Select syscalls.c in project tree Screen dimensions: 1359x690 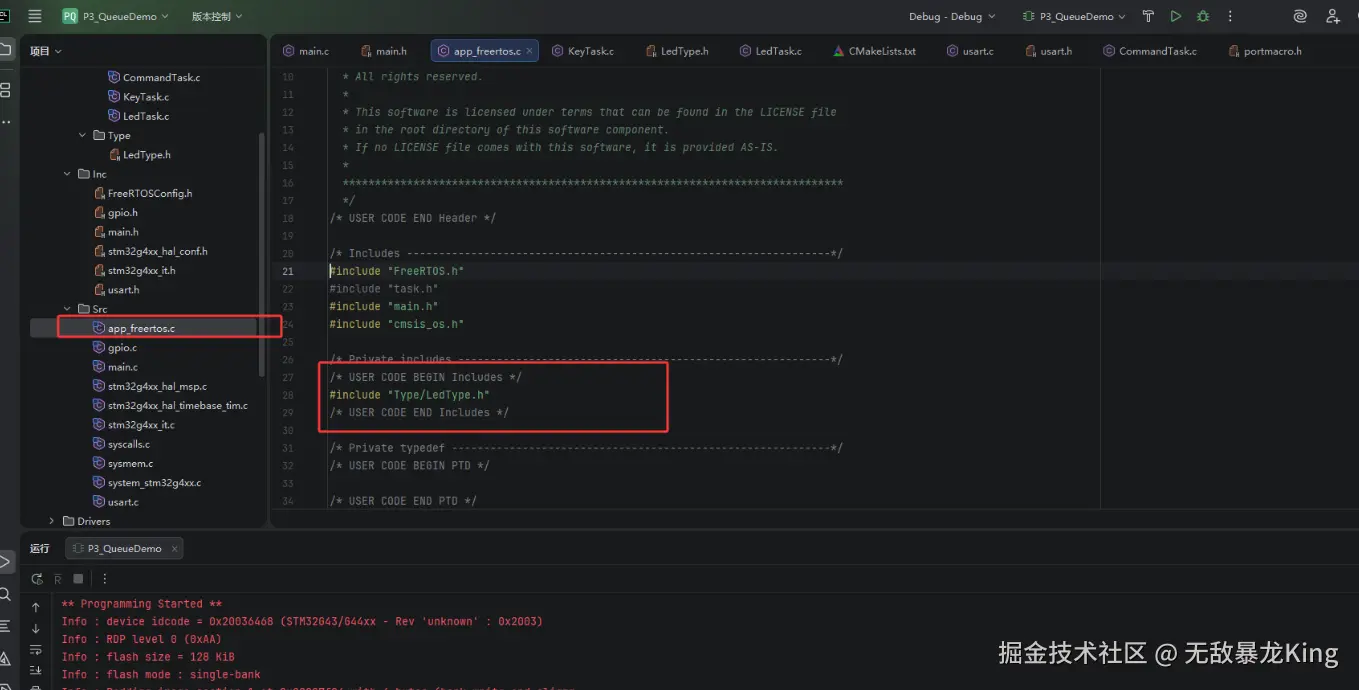coord(121,444)
